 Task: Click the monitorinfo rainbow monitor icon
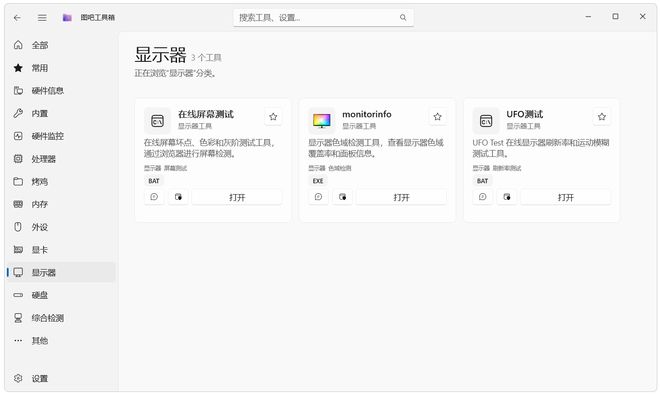tap(322, 121)
